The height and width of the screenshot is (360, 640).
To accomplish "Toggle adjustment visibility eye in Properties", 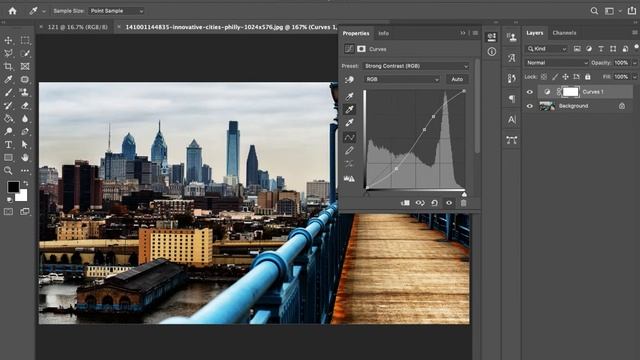I will point(449,203).
